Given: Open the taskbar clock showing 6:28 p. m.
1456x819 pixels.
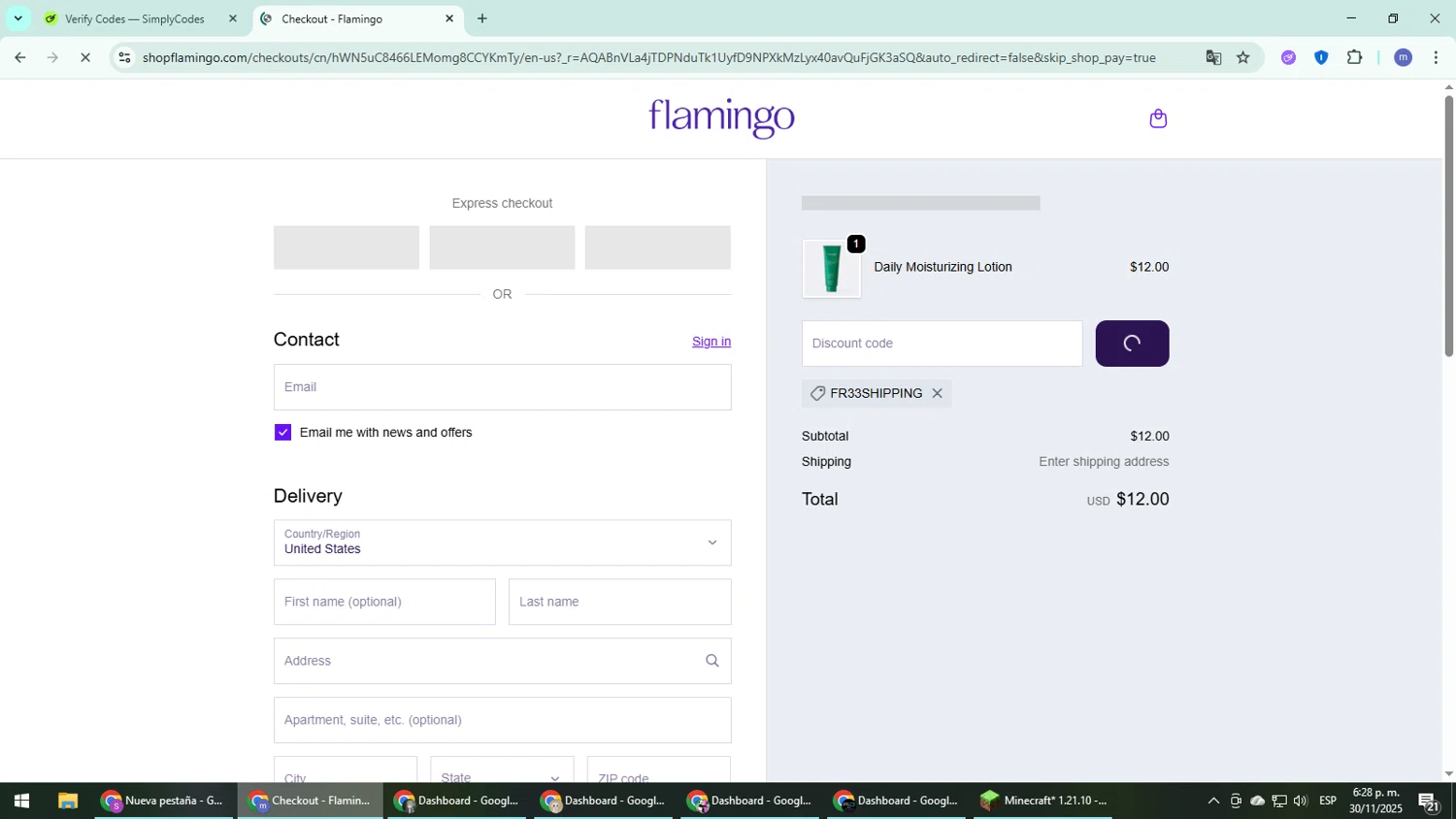Looking at the screenshot, I should 1375,801.
